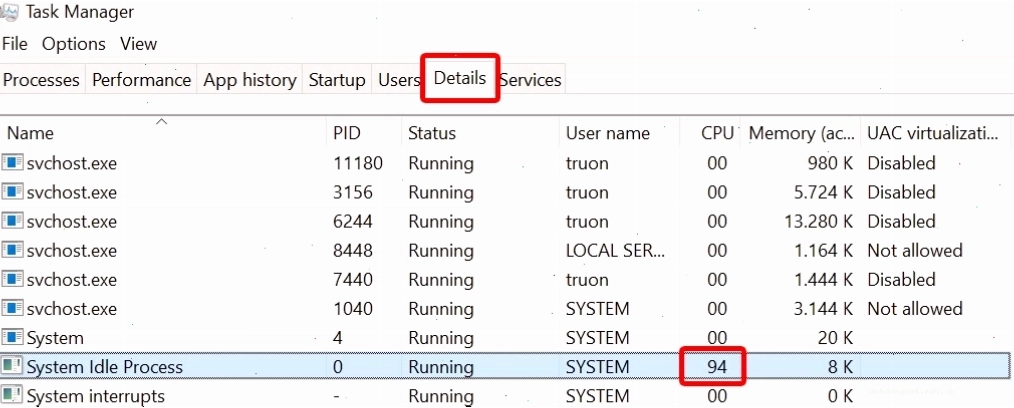The height and width of the screenshot is (408, 1014).
Task: Open the File menu
Action: pyautogui.click(x=15, y=44)
